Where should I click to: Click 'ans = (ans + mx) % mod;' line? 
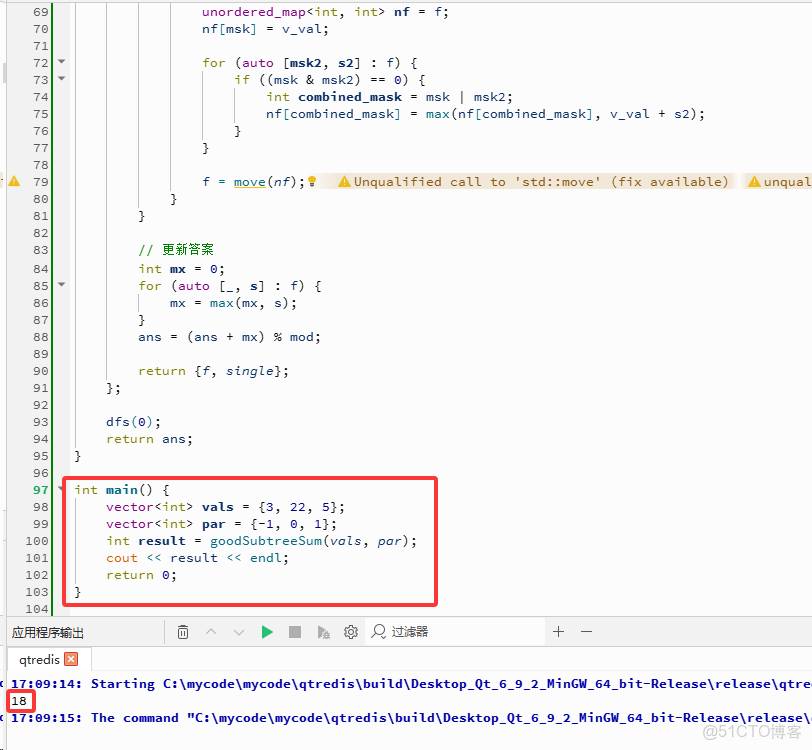229,337
